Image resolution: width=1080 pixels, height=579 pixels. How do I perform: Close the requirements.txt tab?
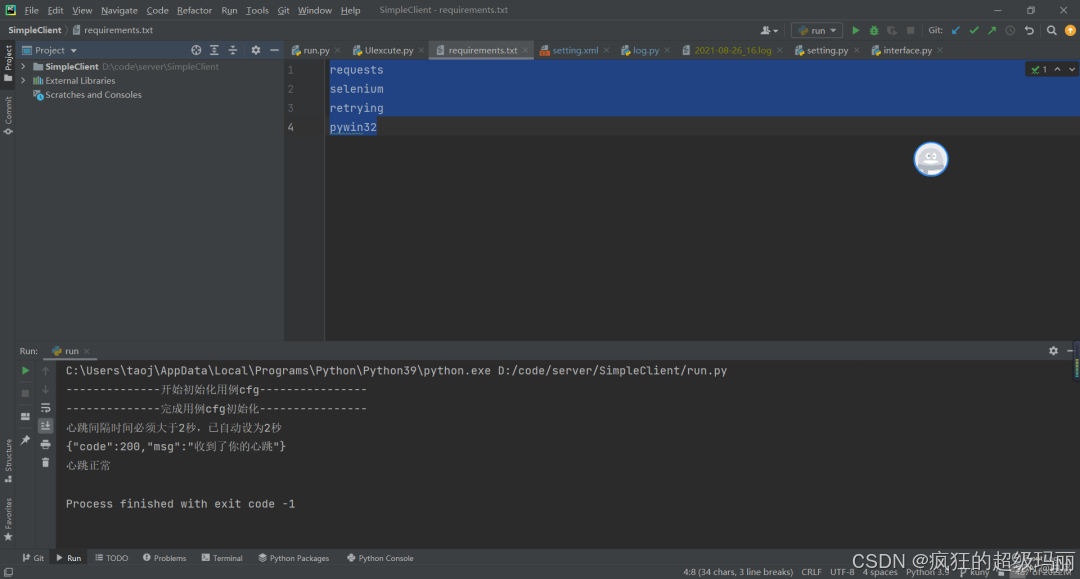coord(525,50)
